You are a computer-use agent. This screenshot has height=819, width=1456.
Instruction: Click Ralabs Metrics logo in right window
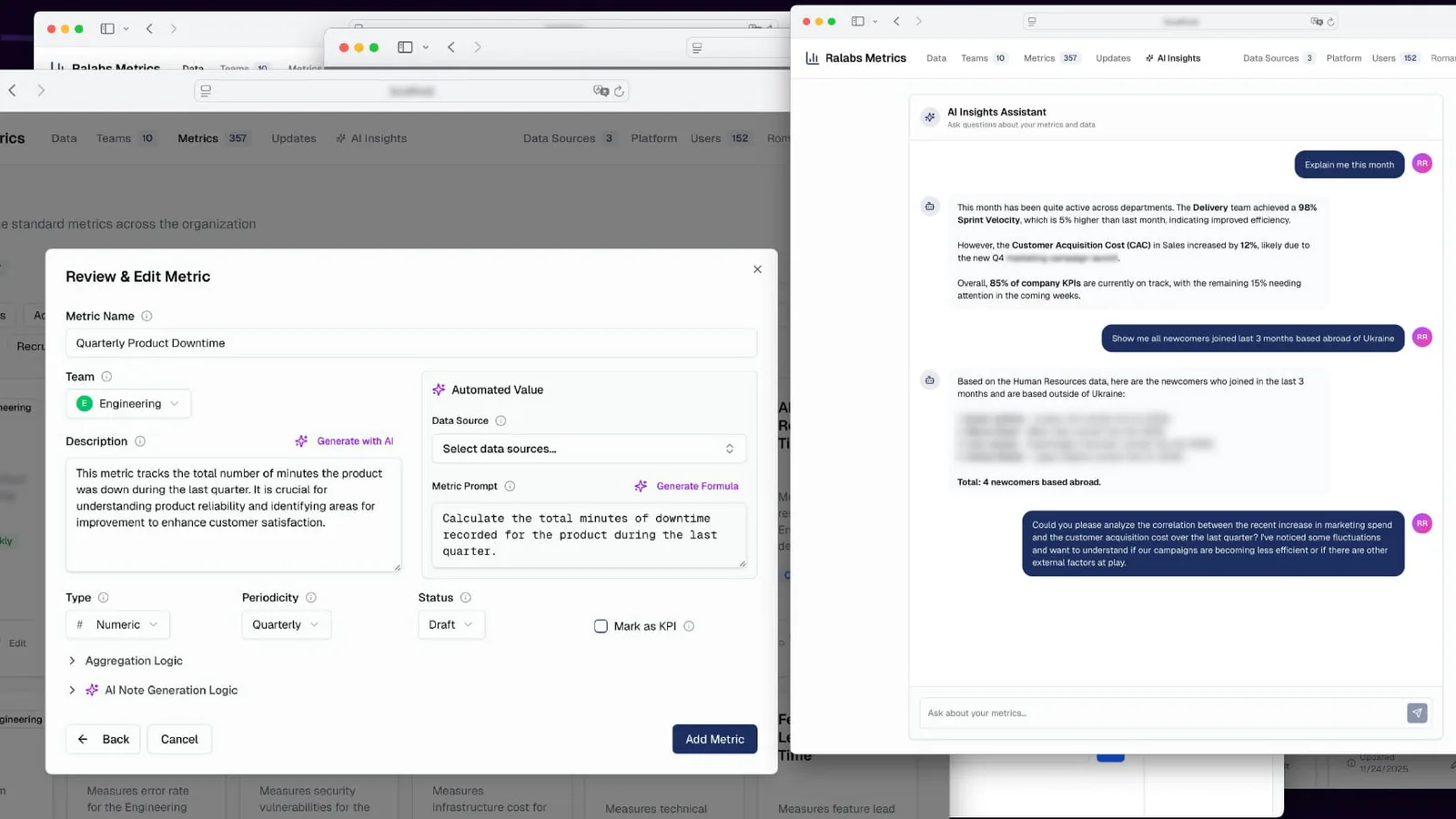coord(856,58)
